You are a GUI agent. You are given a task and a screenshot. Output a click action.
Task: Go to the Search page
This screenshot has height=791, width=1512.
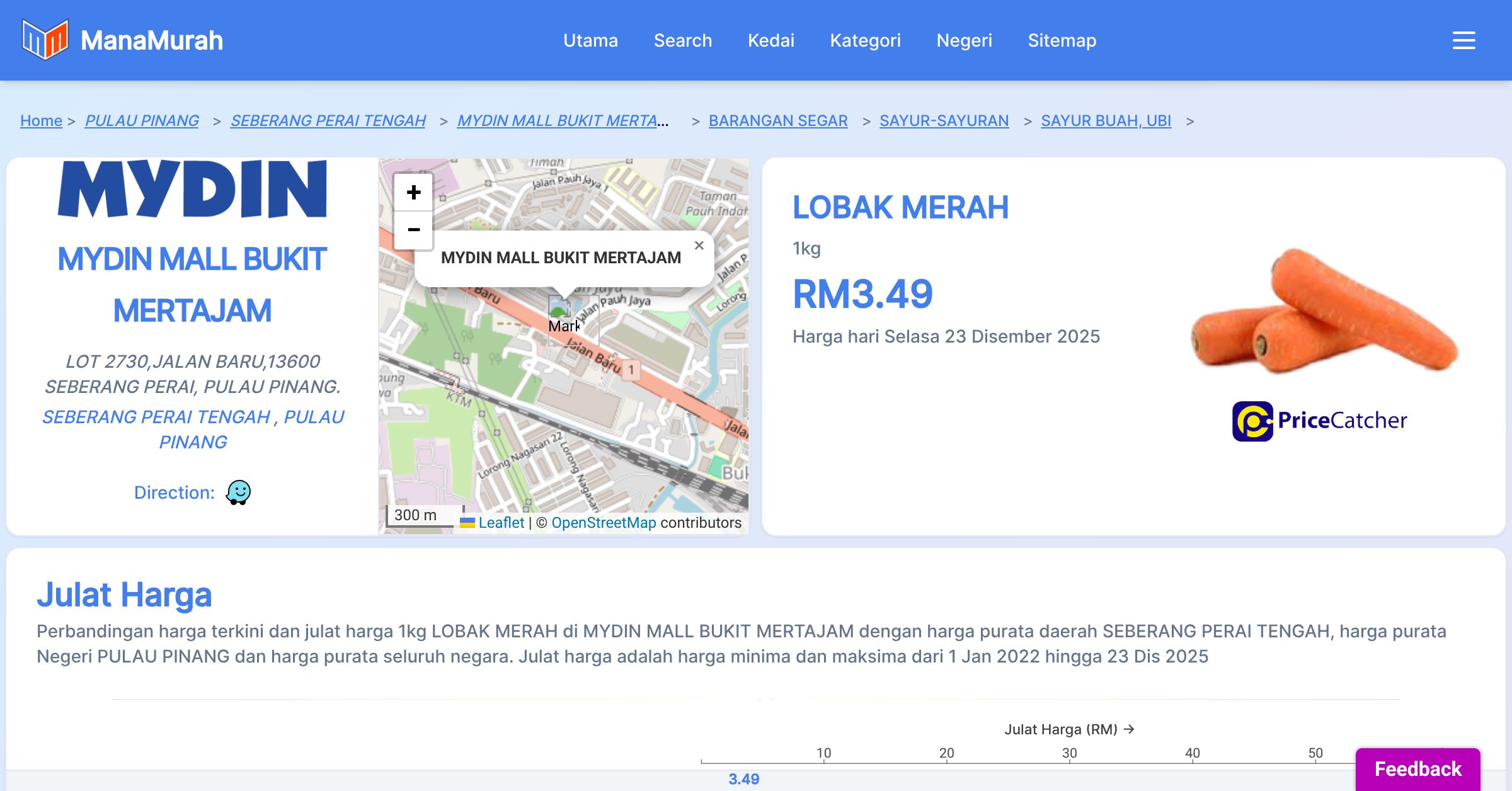tap(682, 40)
